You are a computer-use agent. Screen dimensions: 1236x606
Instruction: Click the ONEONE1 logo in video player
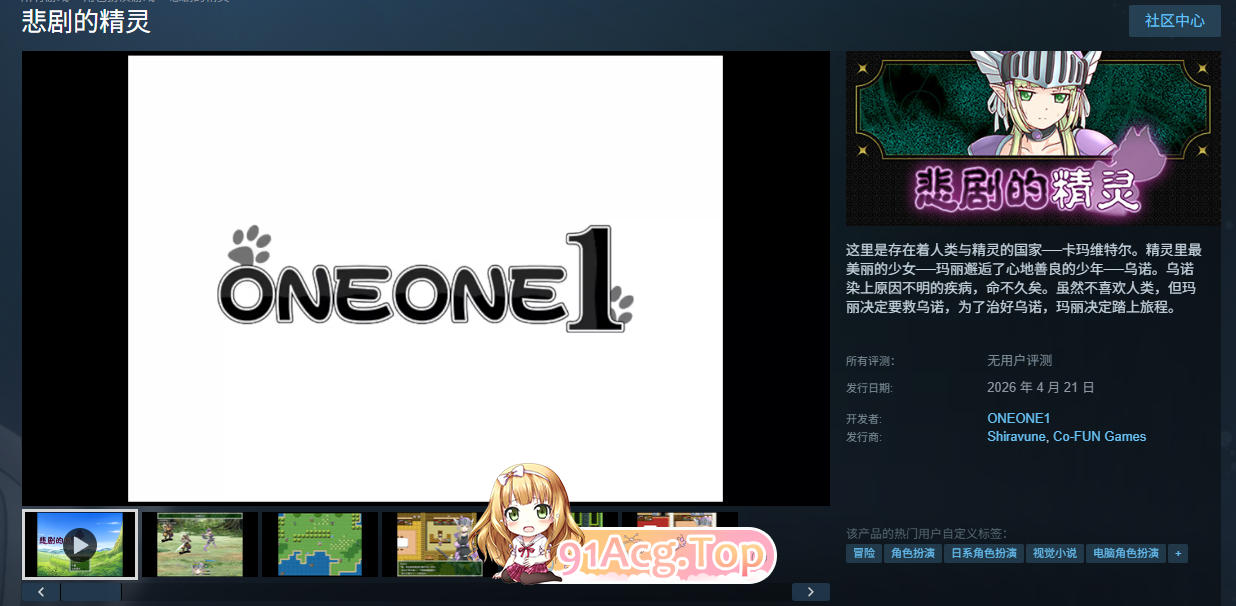pyautogui.click(x=426, y=281)
